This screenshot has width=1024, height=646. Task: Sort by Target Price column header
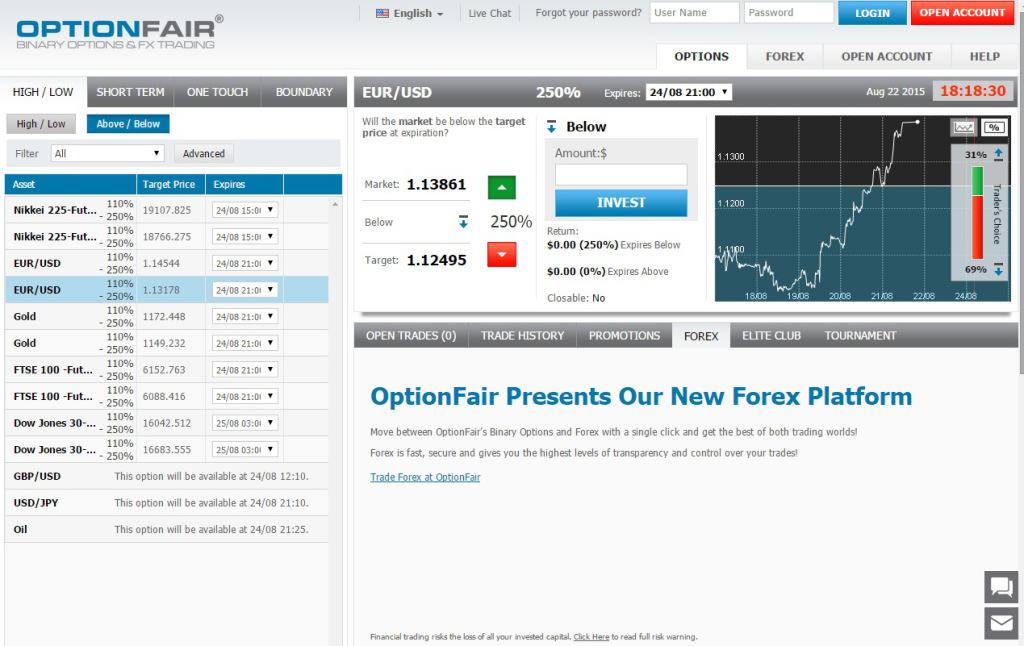(171, 185)
